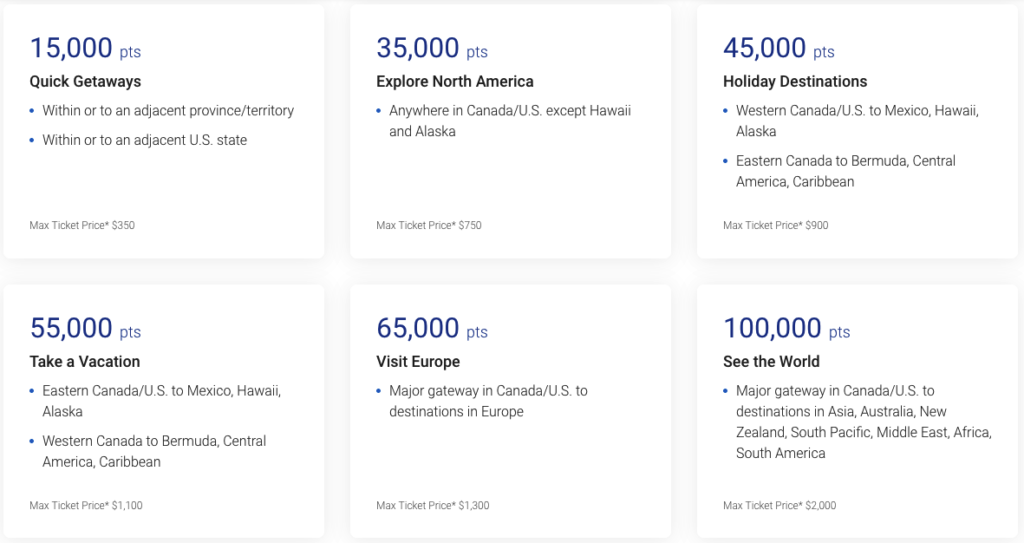Click the Visit Europe heading

click(x=418, y=361)
